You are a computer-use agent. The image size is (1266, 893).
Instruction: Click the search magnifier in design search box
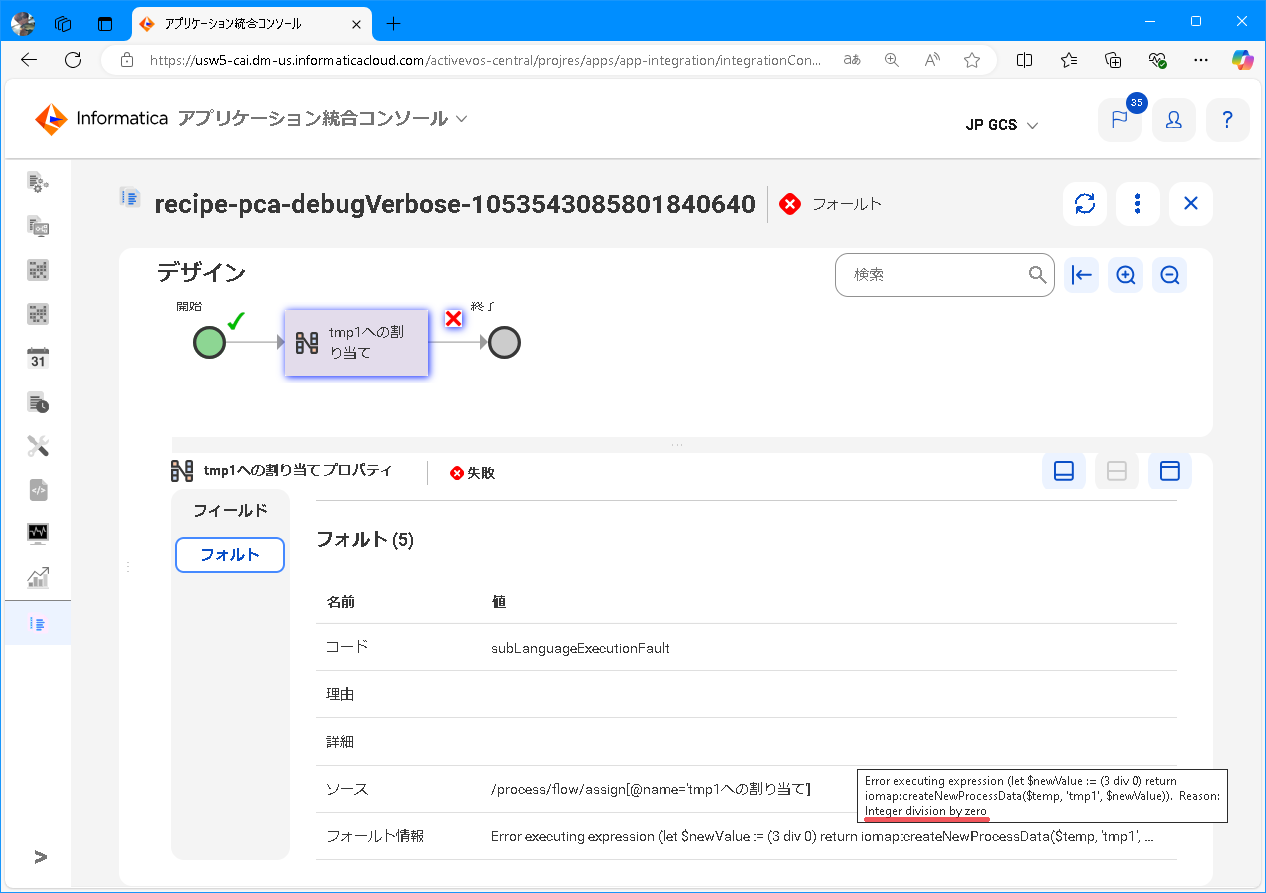tap(1037, 275)
